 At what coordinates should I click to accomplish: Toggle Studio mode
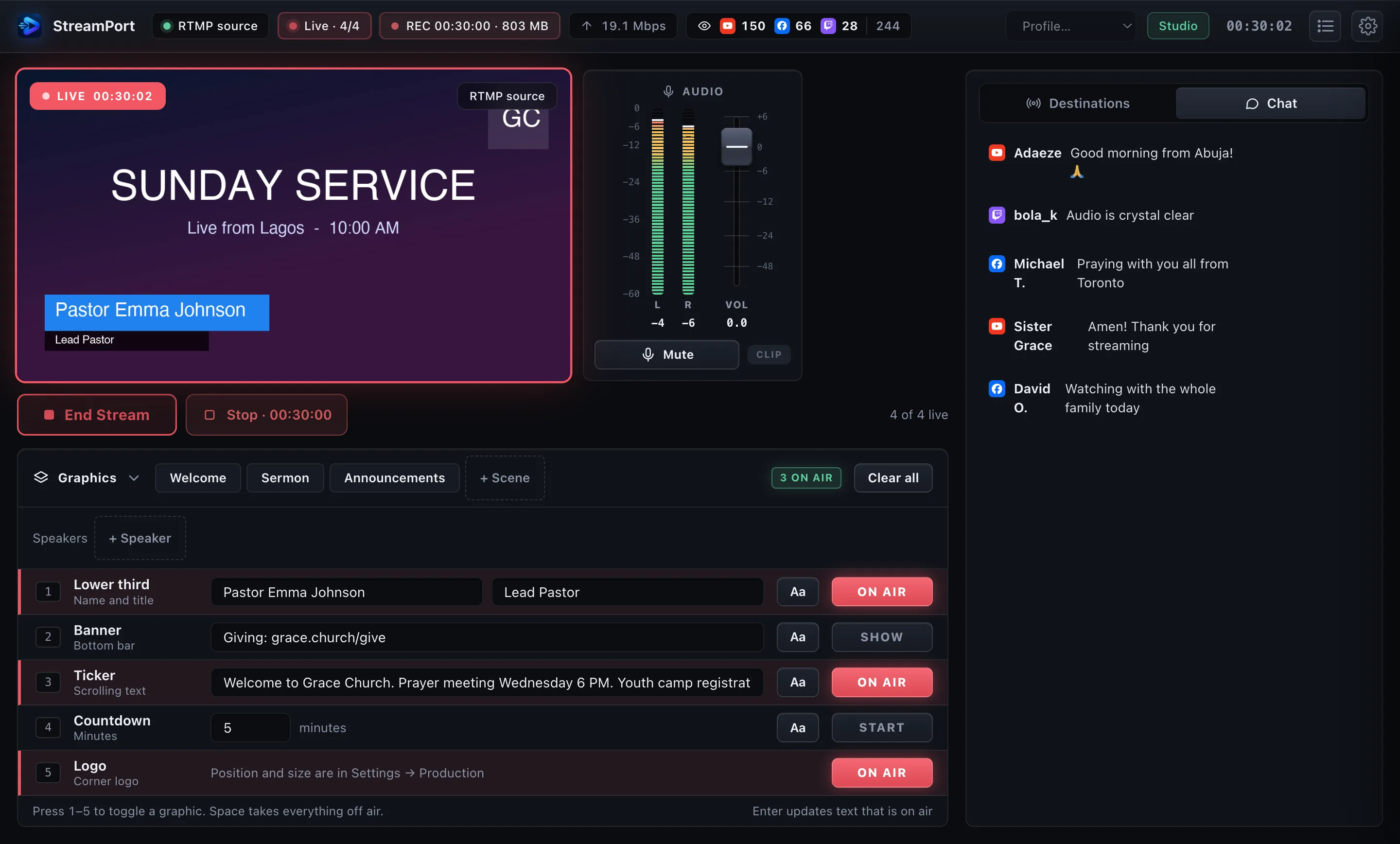(x=1177, y=26)
